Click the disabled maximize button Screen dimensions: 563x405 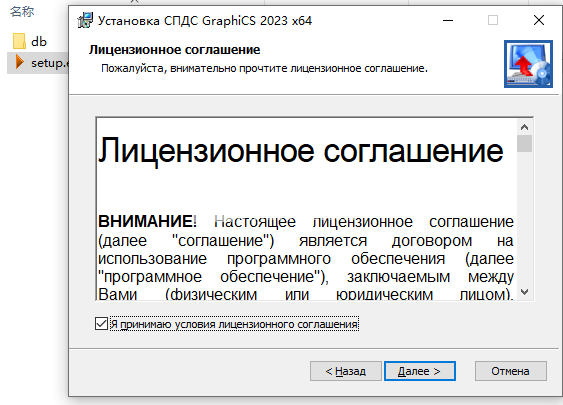493,20
